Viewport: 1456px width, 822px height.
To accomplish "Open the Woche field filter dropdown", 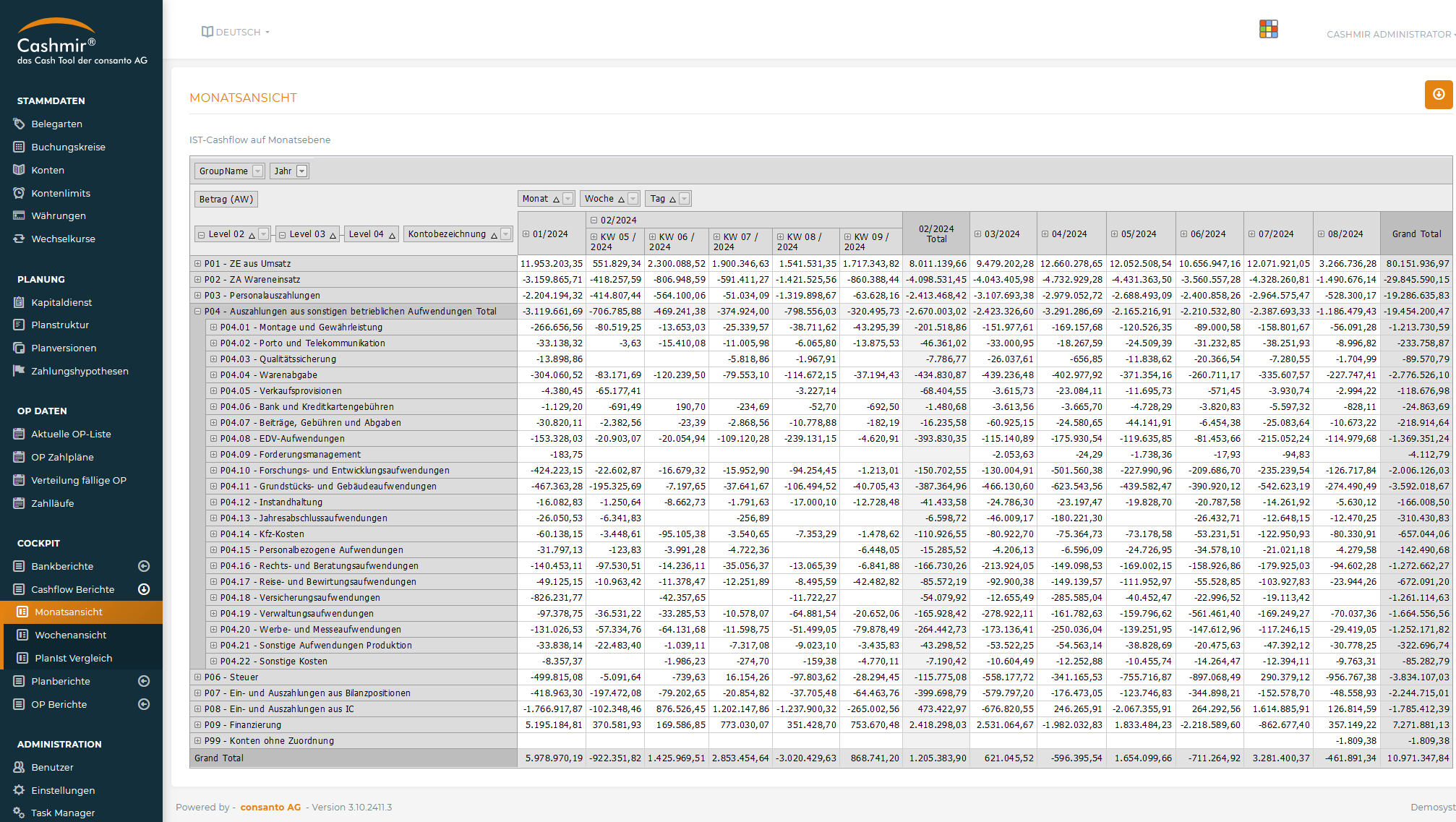I will click(633, 199).
